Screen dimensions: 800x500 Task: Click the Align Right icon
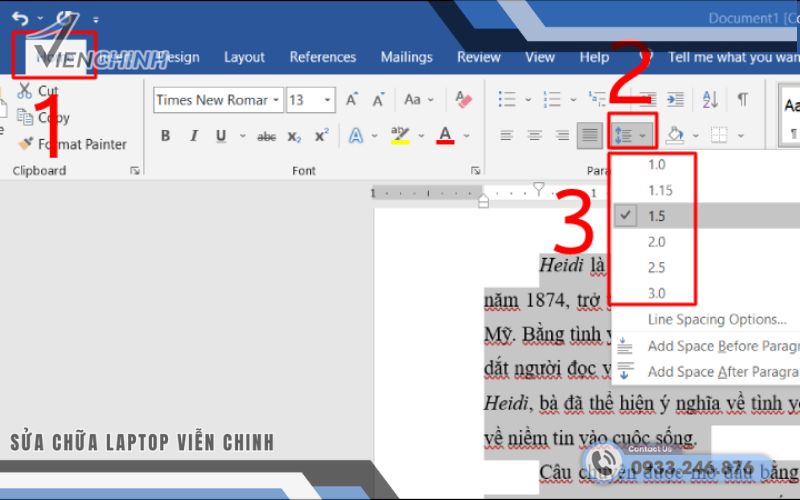click(562, 136)
